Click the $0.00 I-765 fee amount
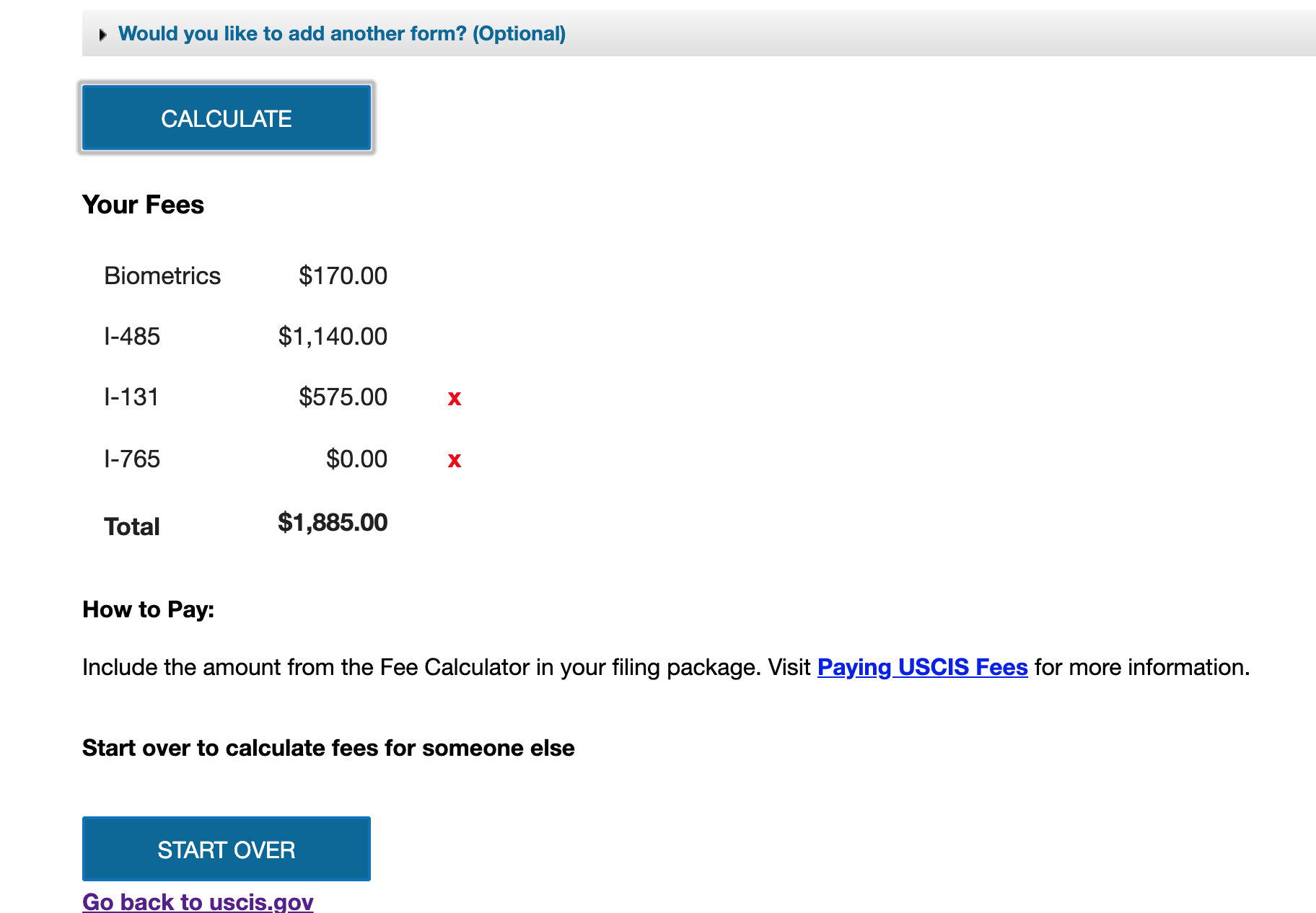 [357, 459]
